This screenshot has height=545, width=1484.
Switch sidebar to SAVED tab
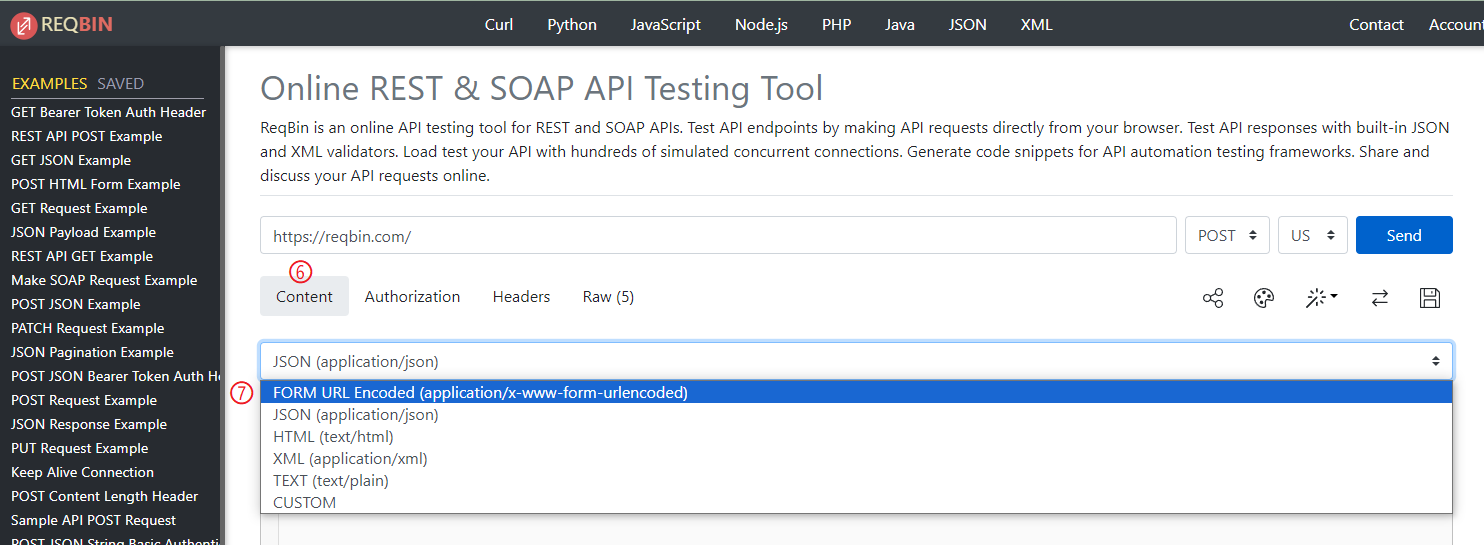point(121,84)
